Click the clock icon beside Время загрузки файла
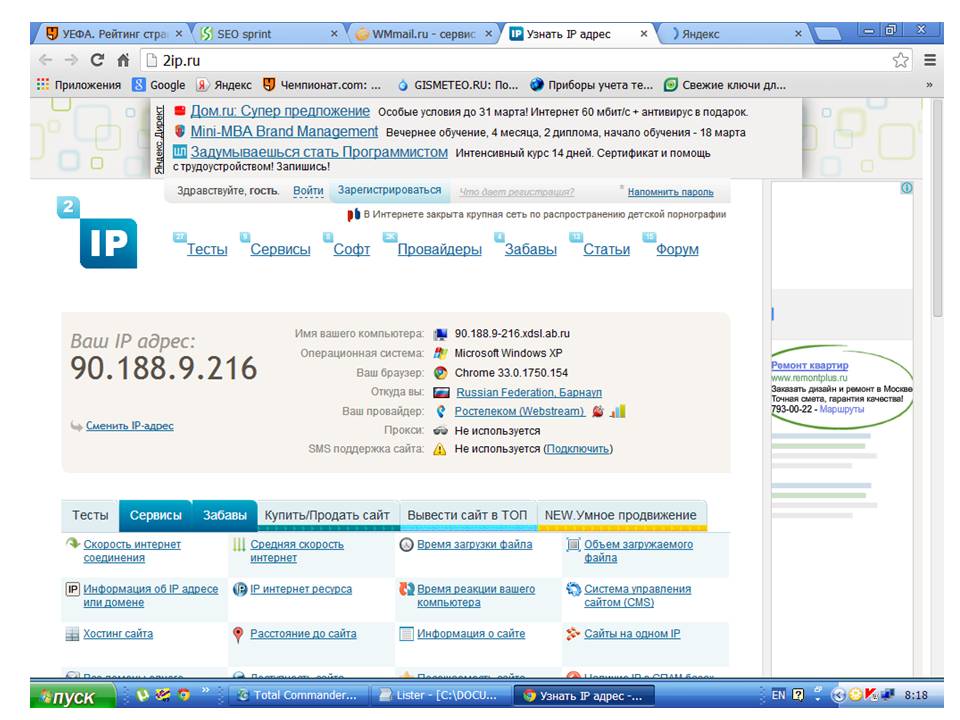The height and width of the screenshot is (720, 960). (x=407, y=544)
